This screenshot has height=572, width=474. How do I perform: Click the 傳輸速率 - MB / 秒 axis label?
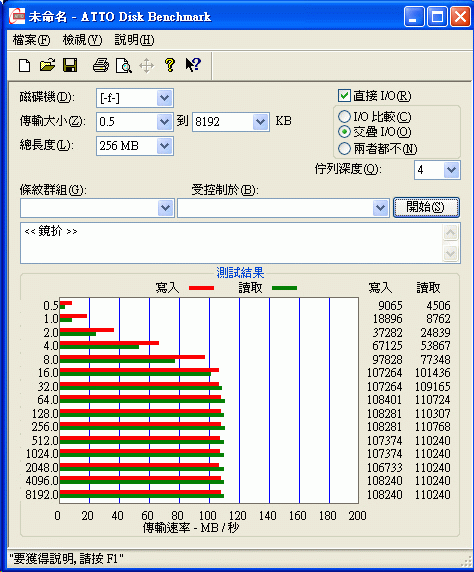(191, 527)
